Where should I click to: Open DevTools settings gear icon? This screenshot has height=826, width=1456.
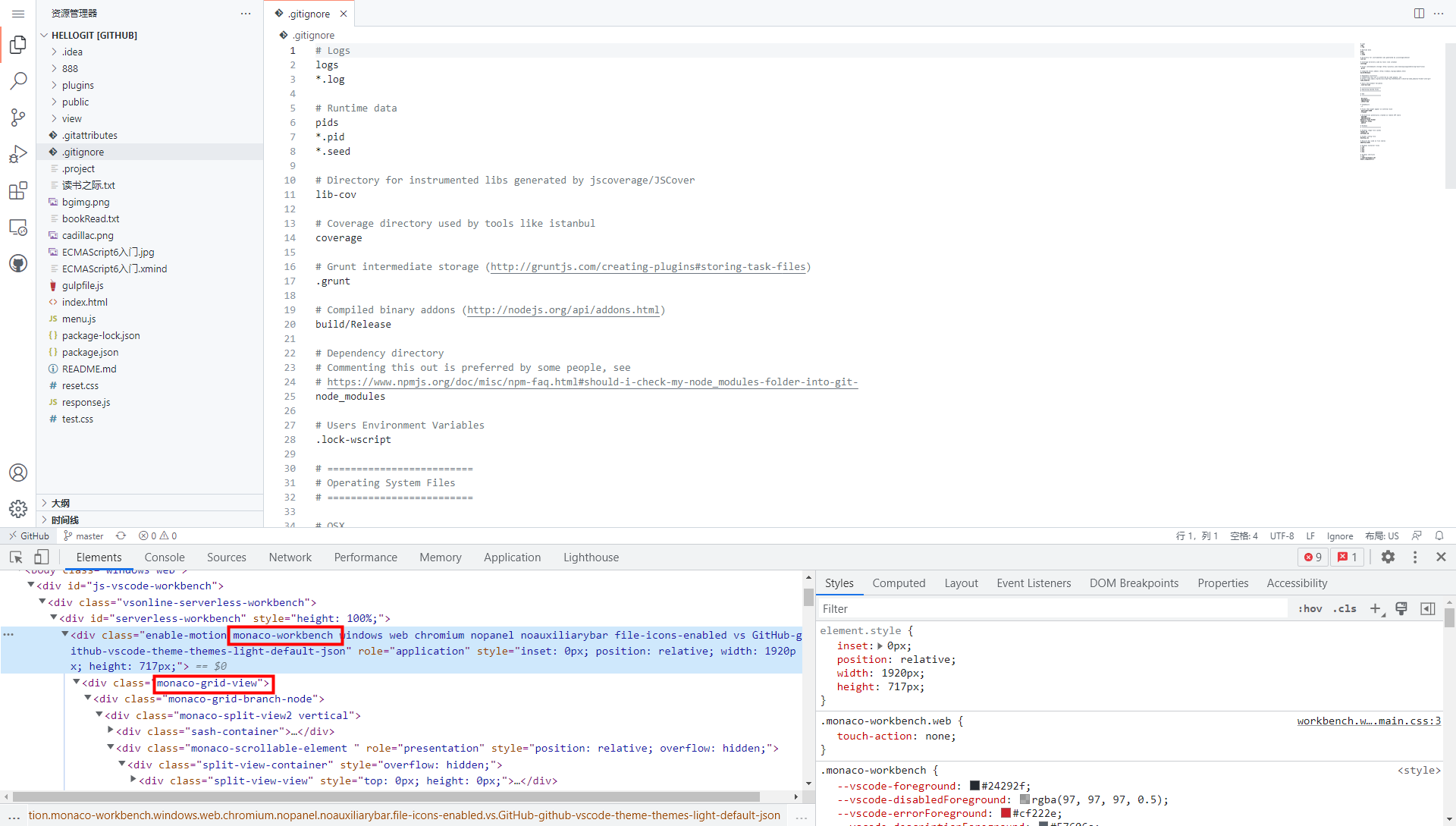pos(1388,557)
